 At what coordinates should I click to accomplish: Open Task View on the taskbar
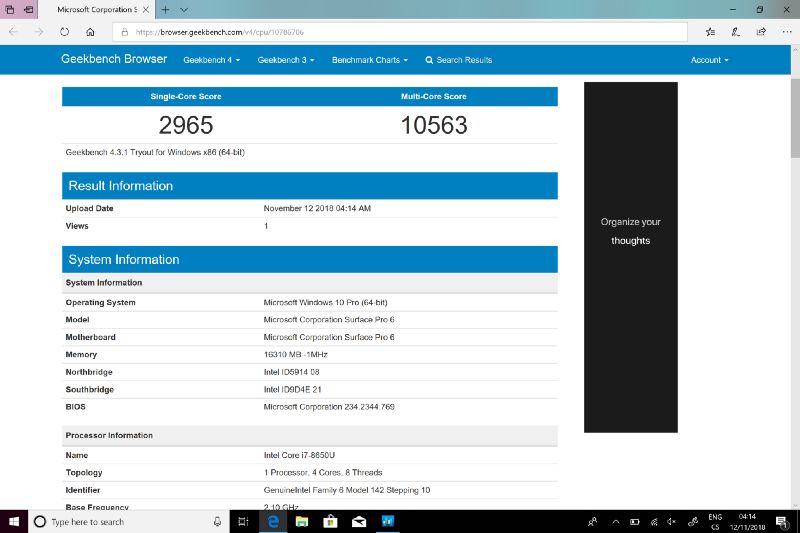(243, 521)
